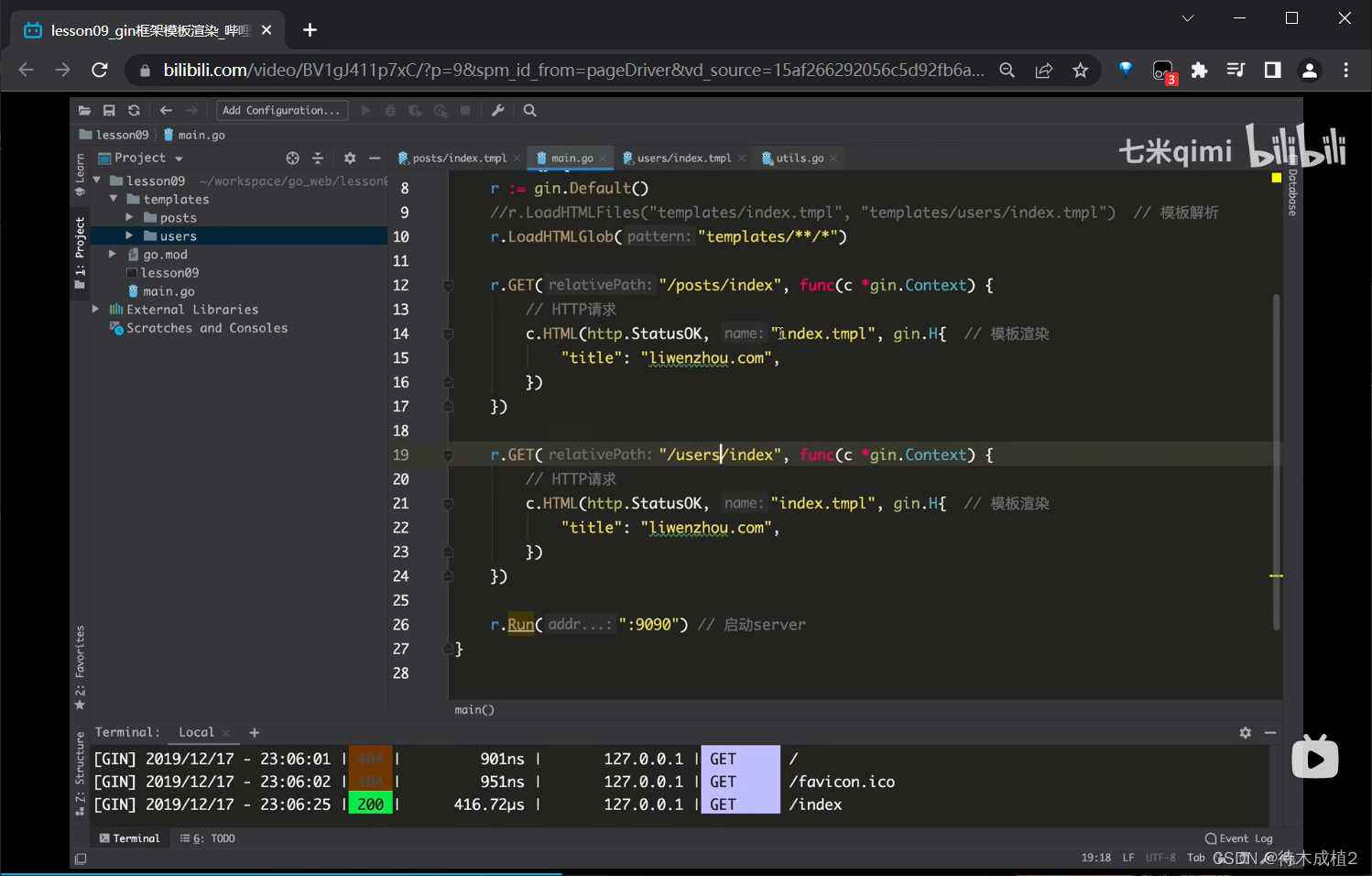Add a new terminal session tab
The height and width of the screenshot is (876, 1372).
[x=255, y=733]
